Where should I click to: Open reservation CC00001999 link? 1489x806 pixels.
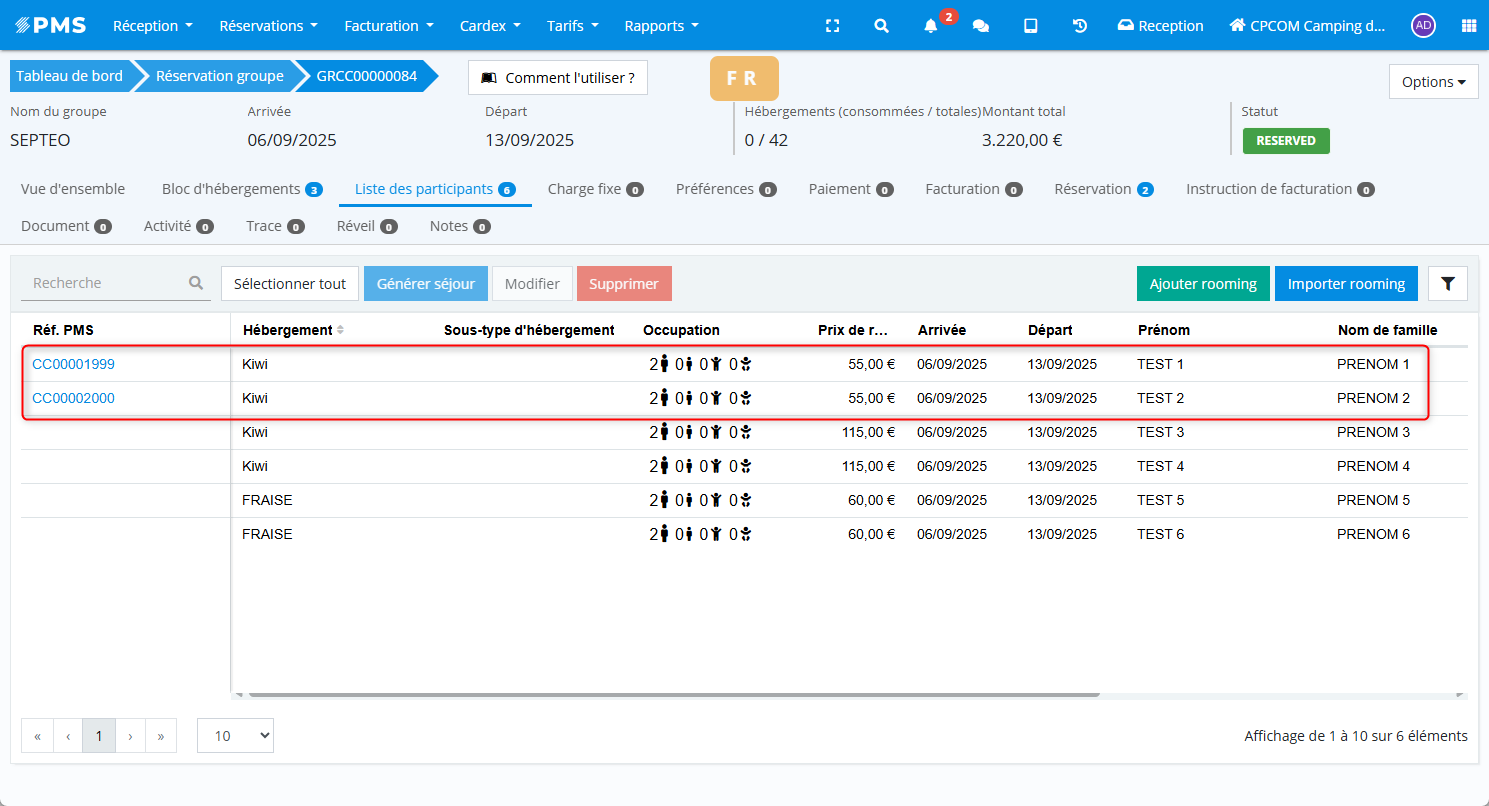click(73, 364)
